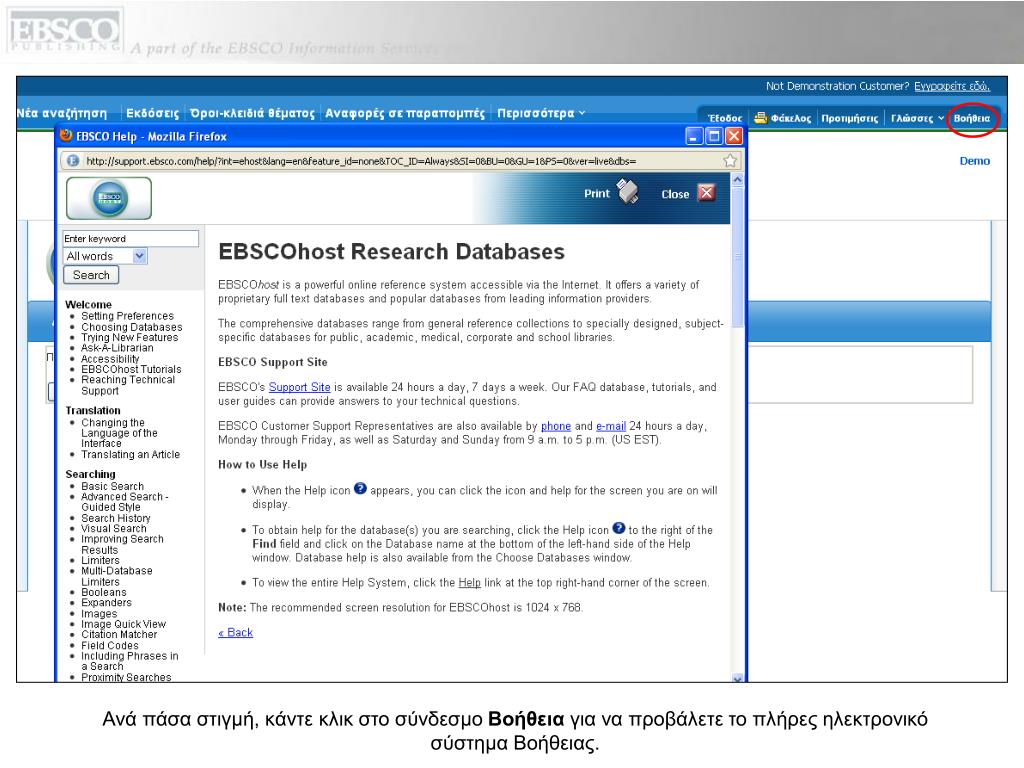This screenshot has height=768, width=1024.
Task: Click the e-mail link
Action: pyautogui.click(x=611, y=426)
